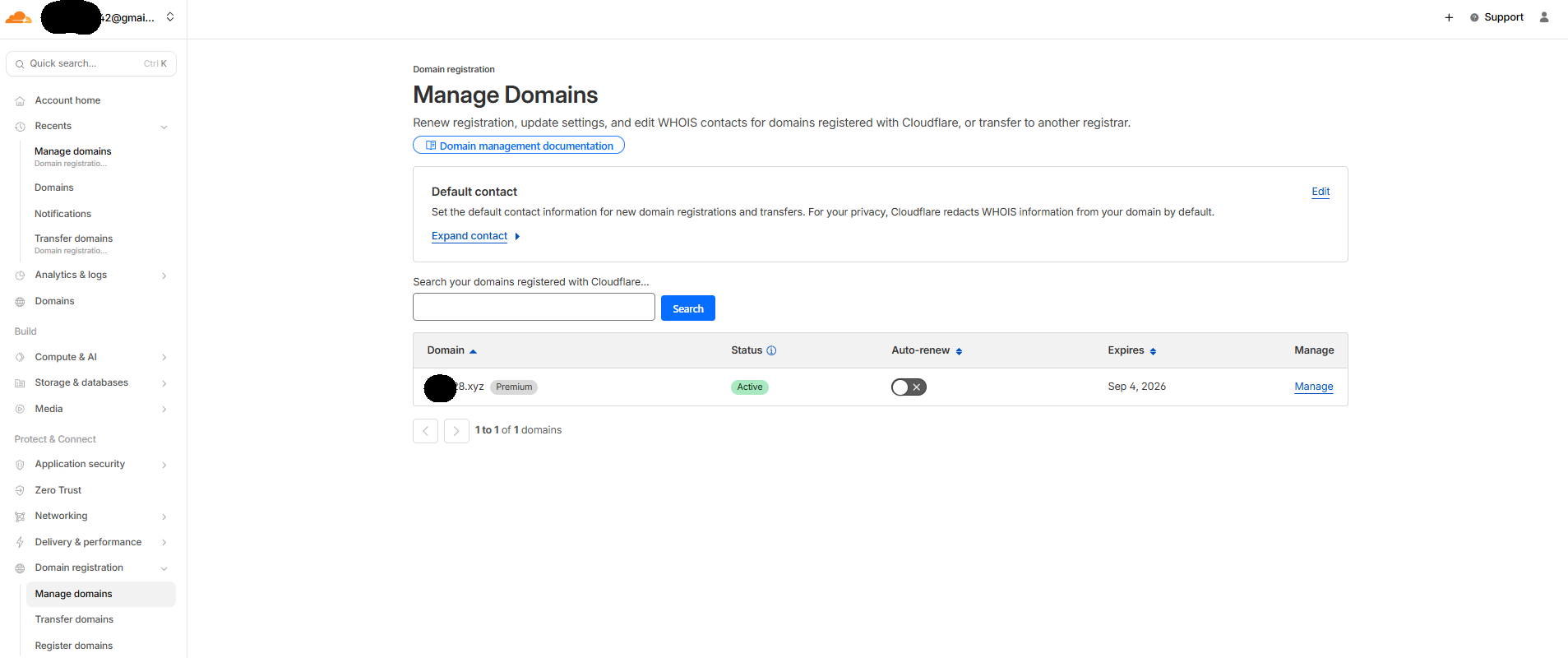Click the Account home house icon

click(x=20, y=101)
